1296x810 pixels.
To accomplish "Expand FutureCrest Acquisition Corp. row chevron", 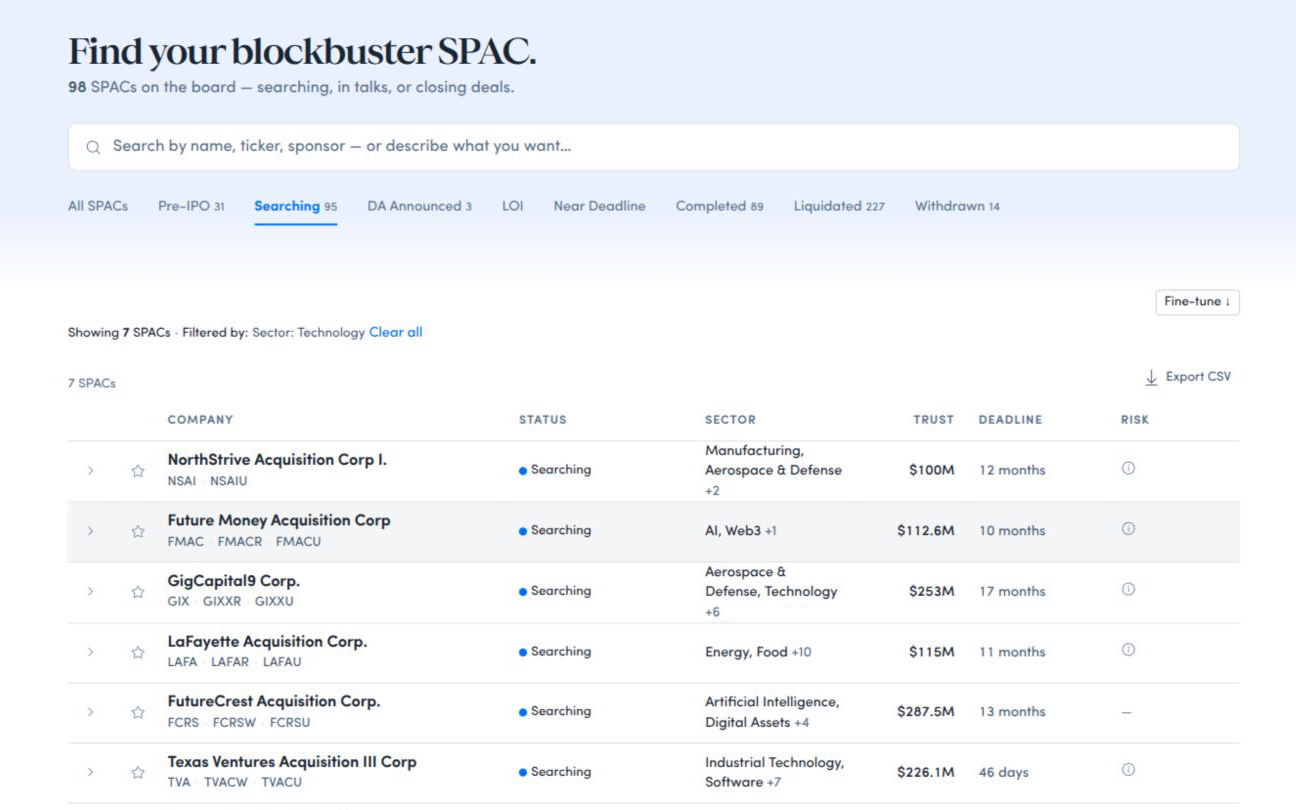I will [90, 712].
